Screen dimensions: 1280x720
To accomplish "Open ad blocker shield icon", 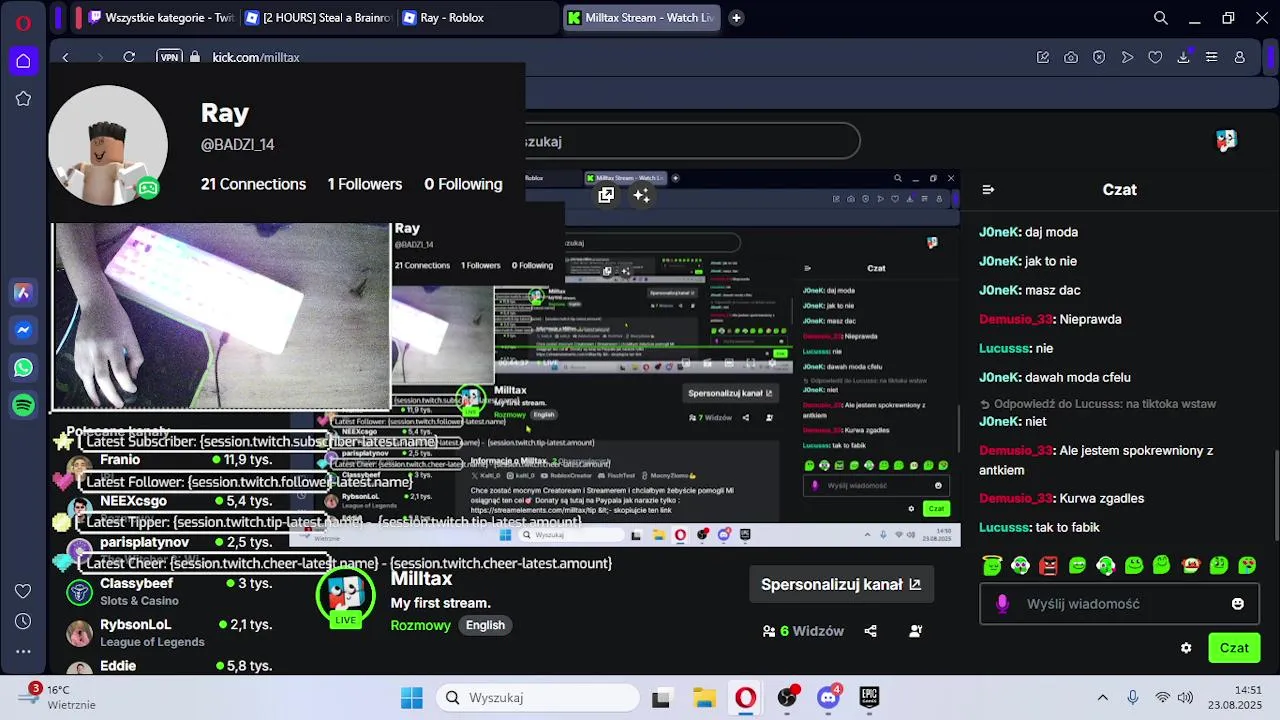I will [x=1099, y=57].
